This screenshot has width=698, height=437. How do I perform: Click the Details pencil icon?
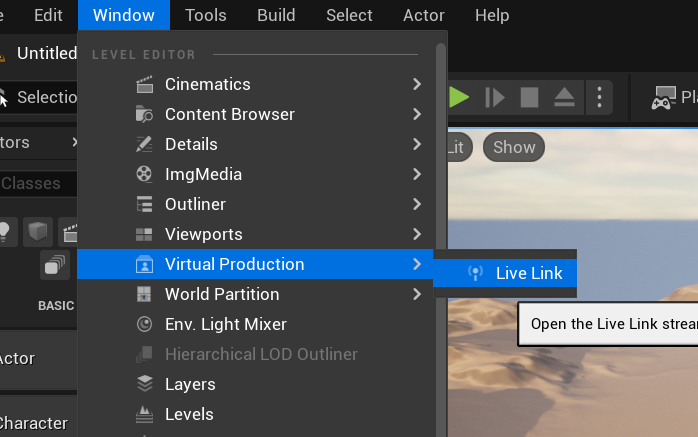pos(144,144)
